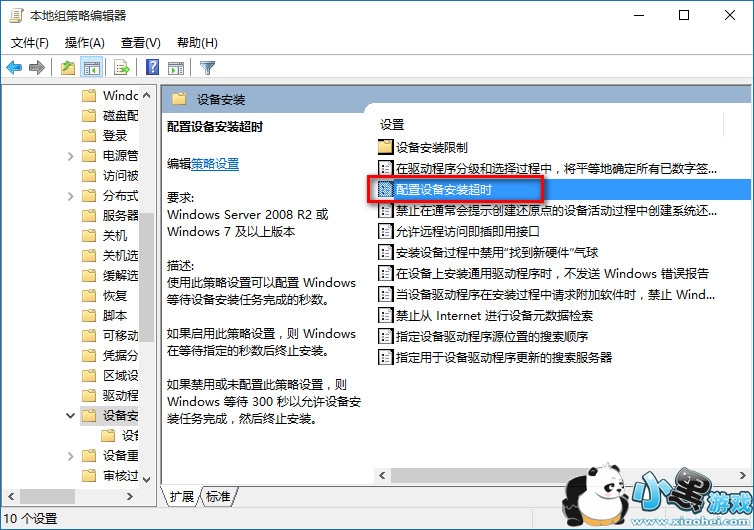Expand the 电源管 tree node chevron

tap(70, 156)
